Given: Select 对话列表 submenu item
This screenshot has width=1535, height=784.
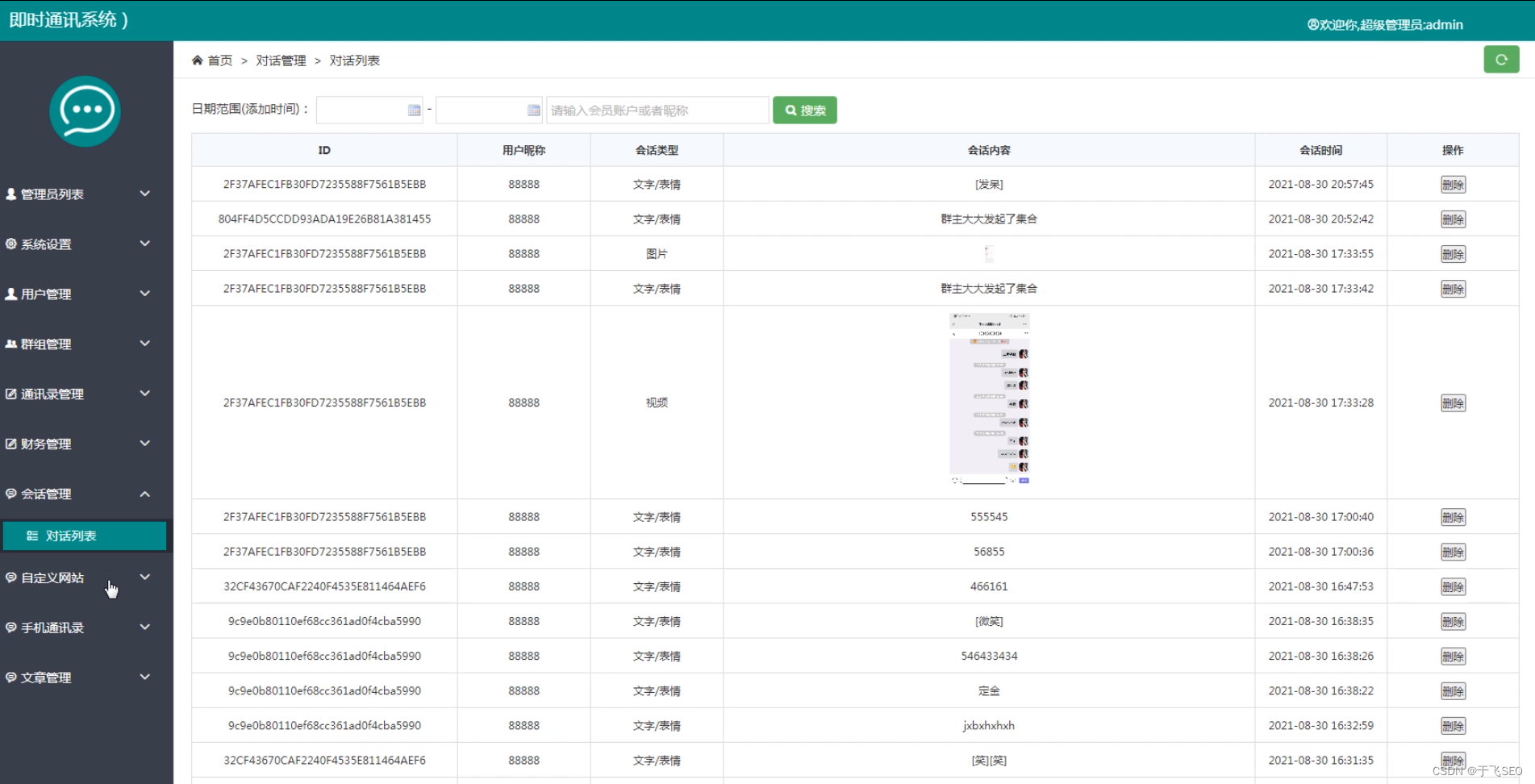Looking at the screenshot, I should tap(85, 536).
